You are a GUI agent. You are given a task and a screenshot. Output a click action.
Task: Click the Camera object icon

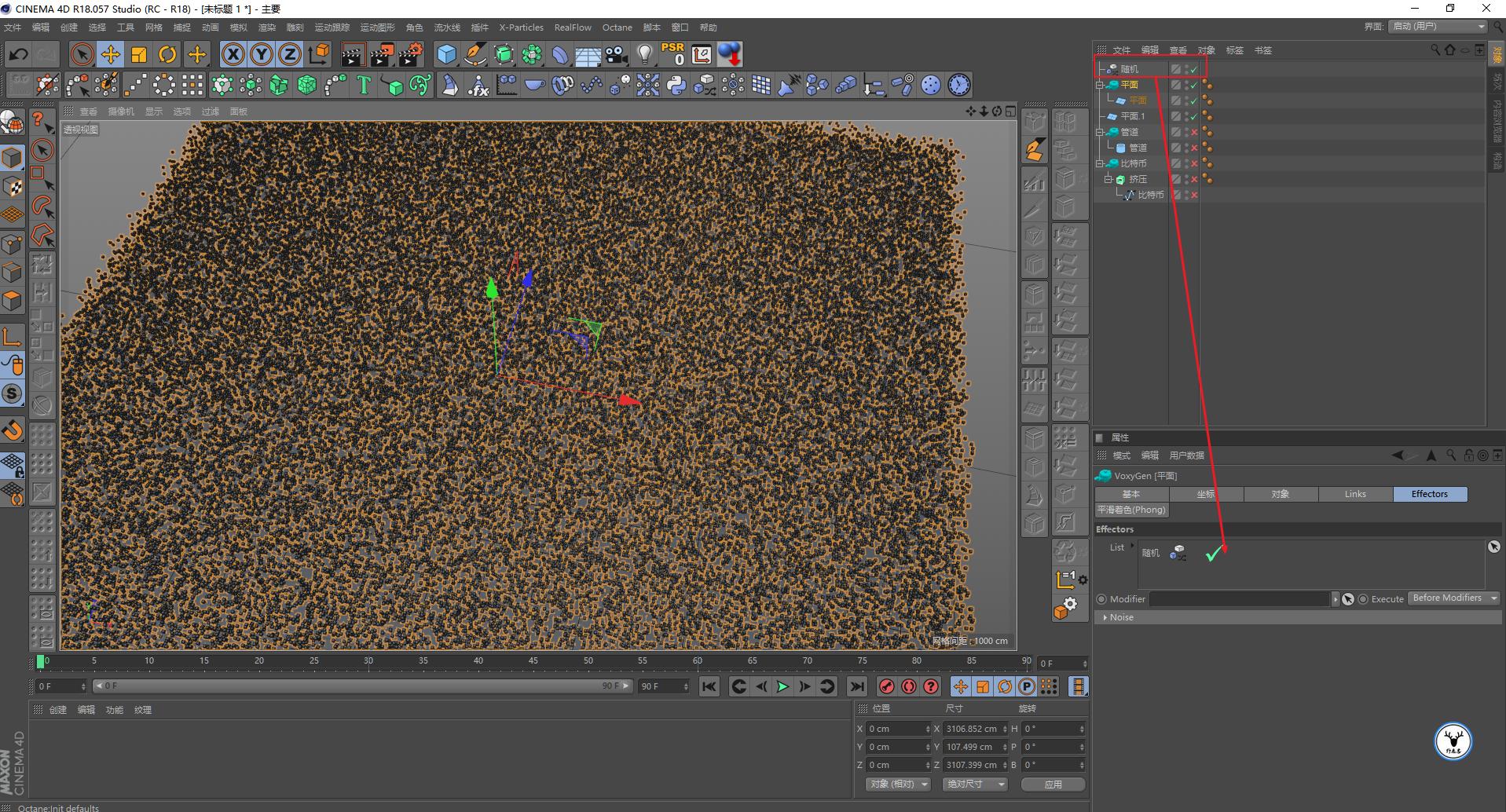pyautogui.click(x=616, y=54)
